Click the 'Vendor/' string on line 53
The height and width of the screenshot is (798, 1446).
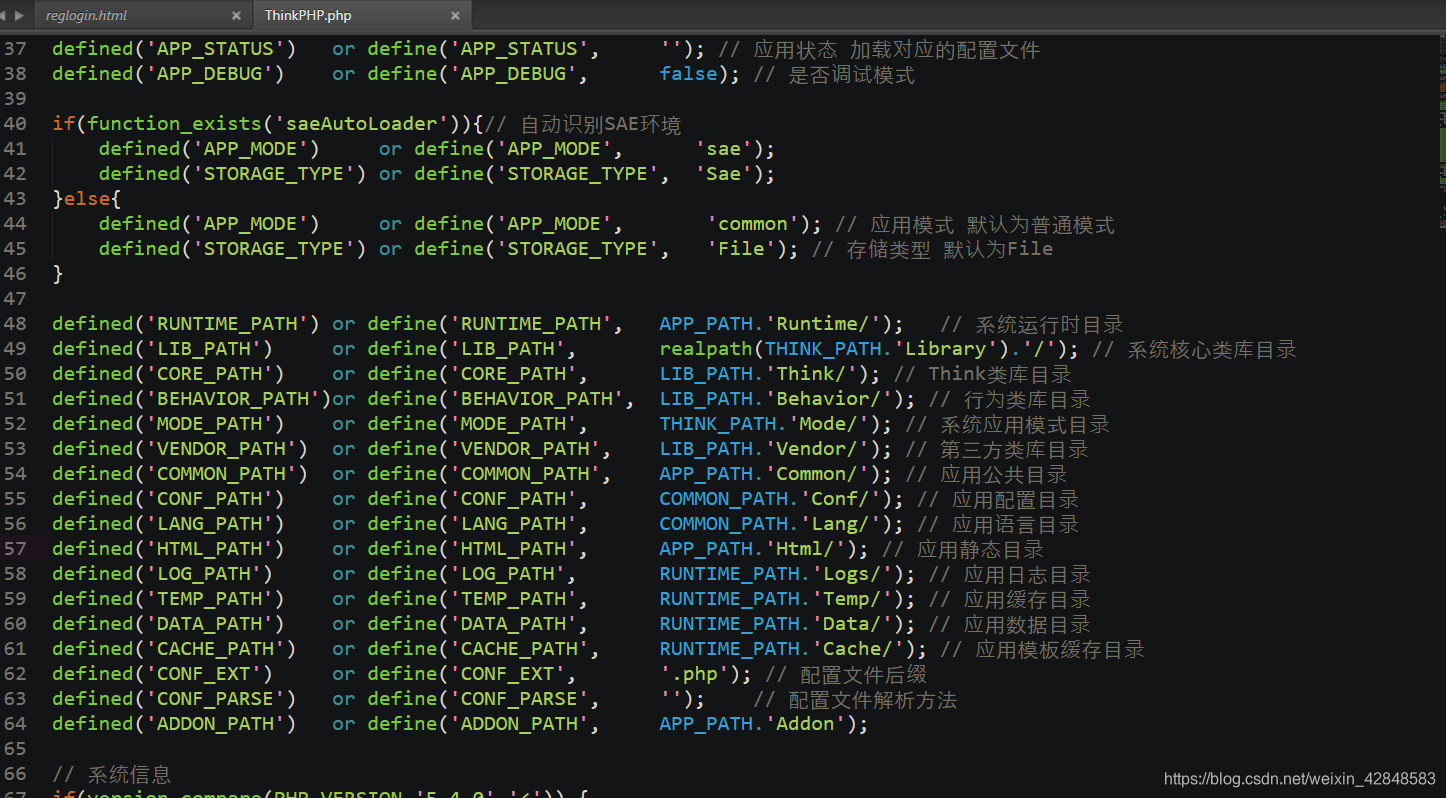[817, 449]
